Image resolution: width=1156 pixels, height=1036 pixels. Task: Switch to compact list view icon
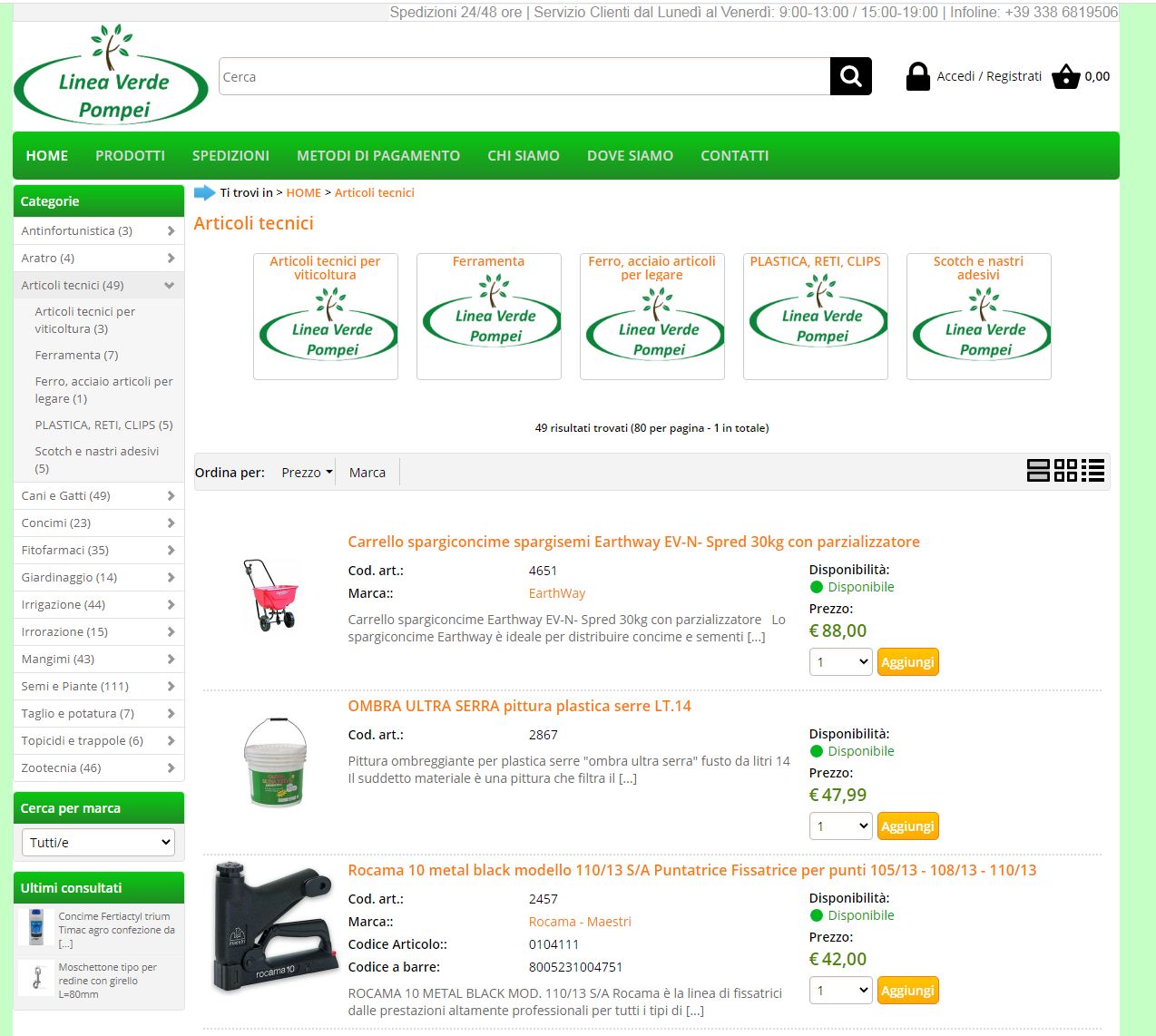pos(1092,470)
